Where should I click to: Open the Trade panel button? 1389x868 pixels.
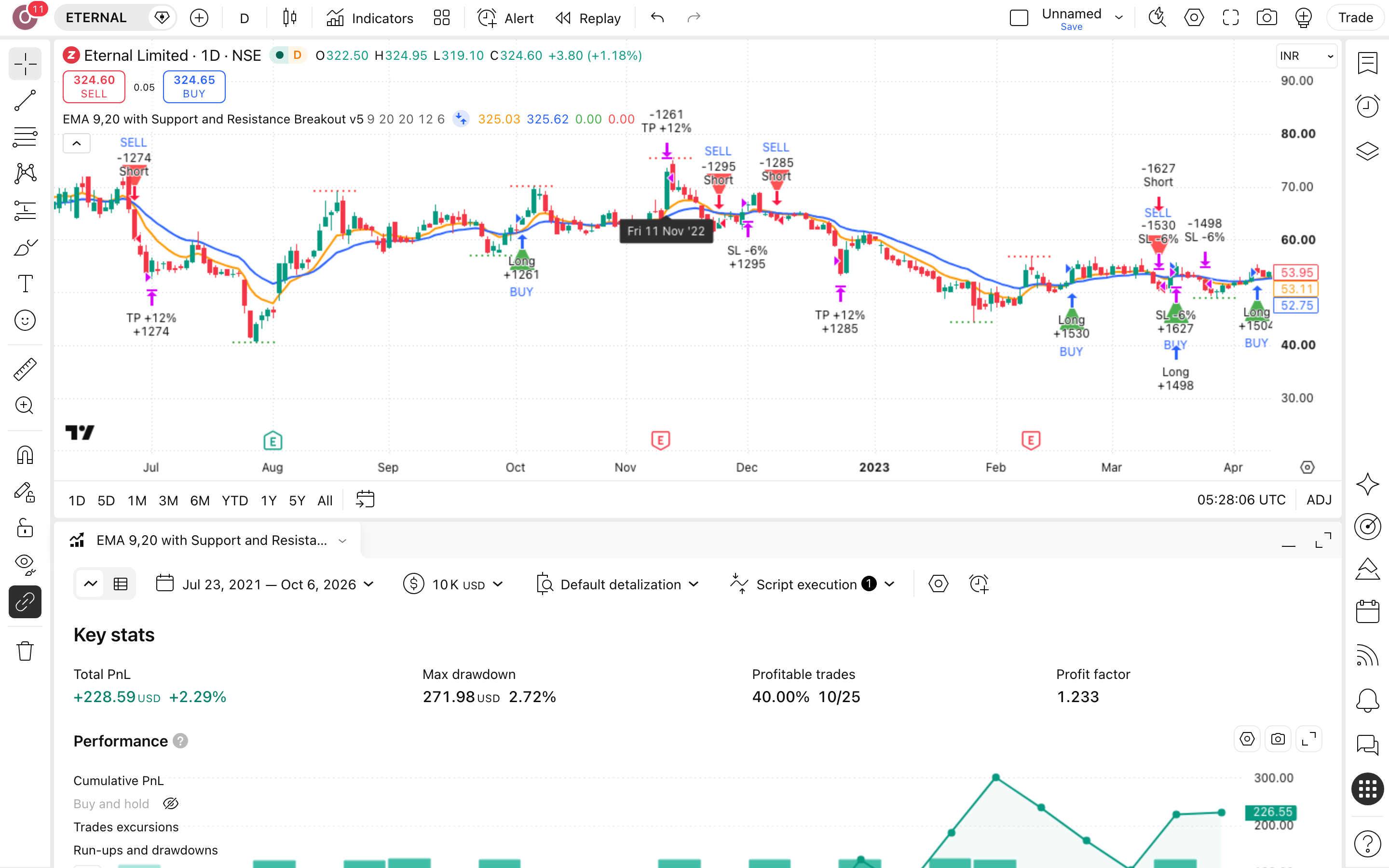(x=1355, y=18)
